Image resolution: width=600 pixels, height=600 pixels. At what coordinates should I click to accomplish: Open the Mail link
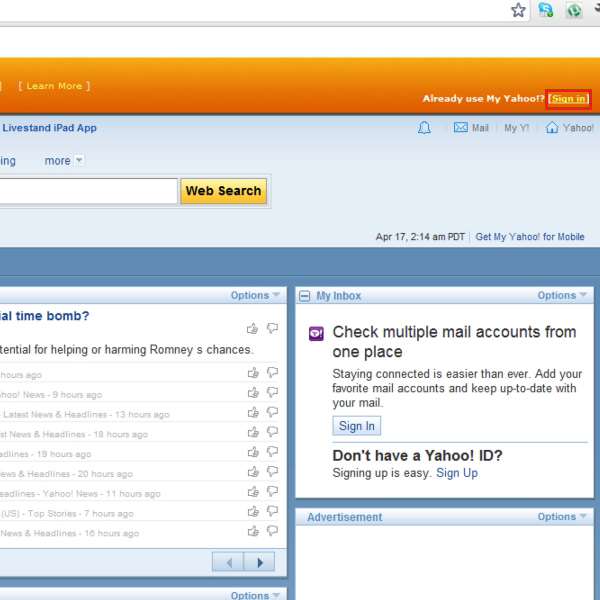click(480, 127)
